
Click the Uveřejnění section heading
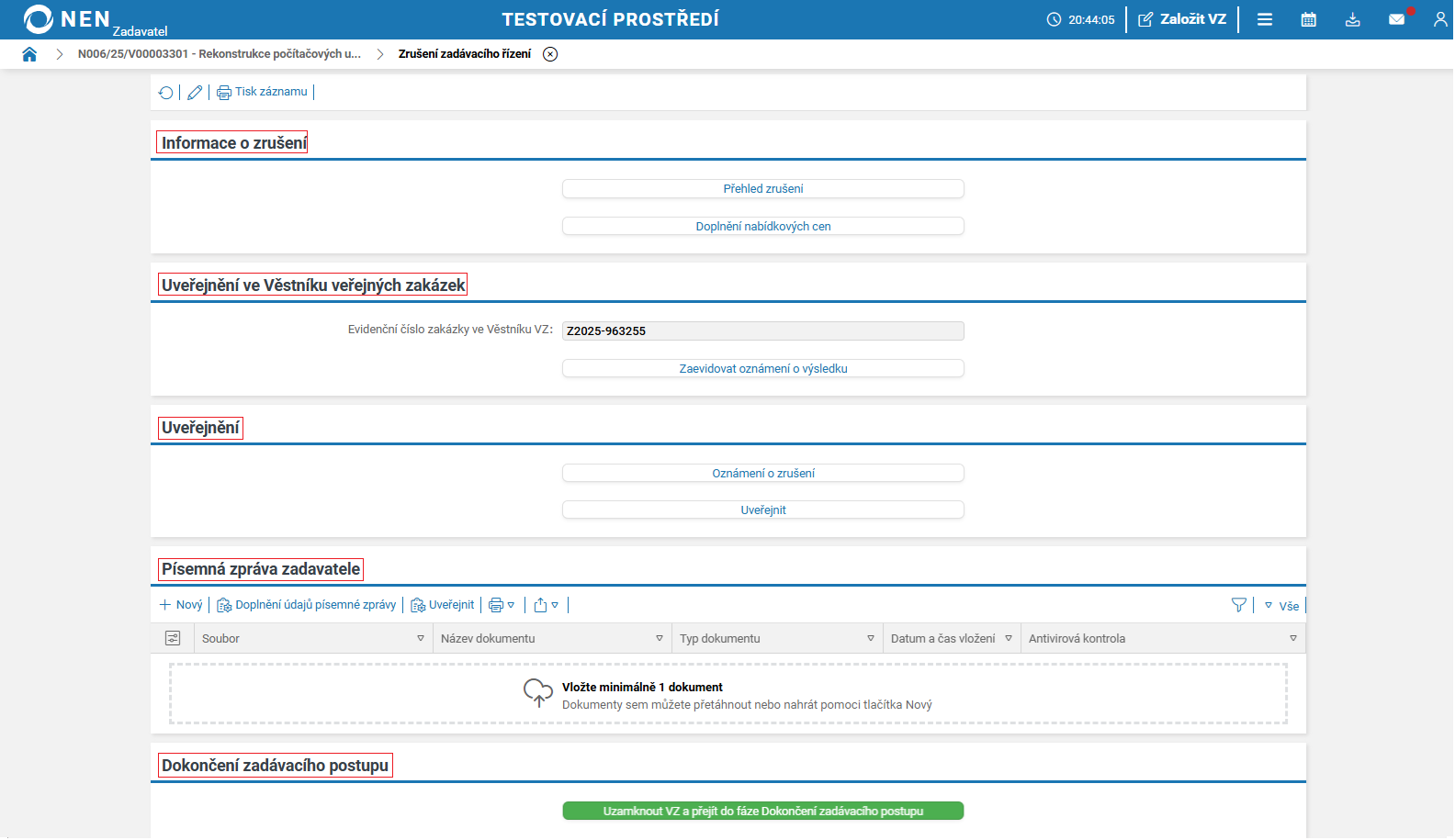tap(200, 428)
